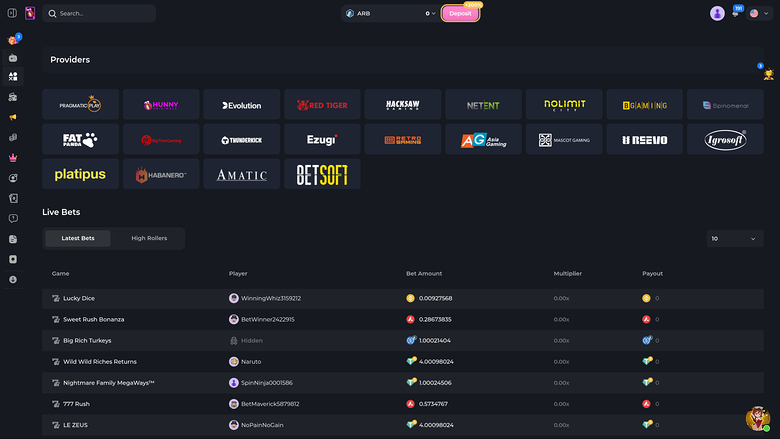
Task: Pick the Thunderkick provider tile
Action: [x=242, y=139]
